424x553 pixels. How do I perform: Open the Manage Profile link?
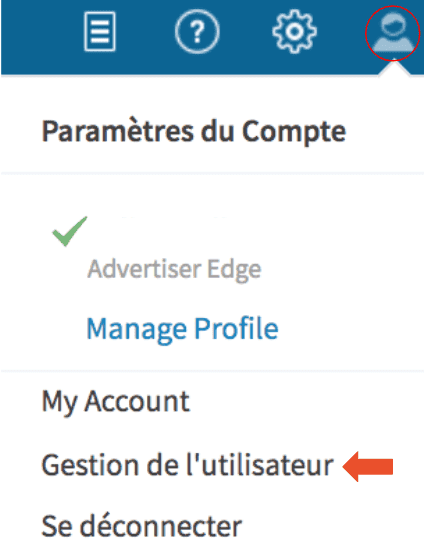click(x=182, y=329)
